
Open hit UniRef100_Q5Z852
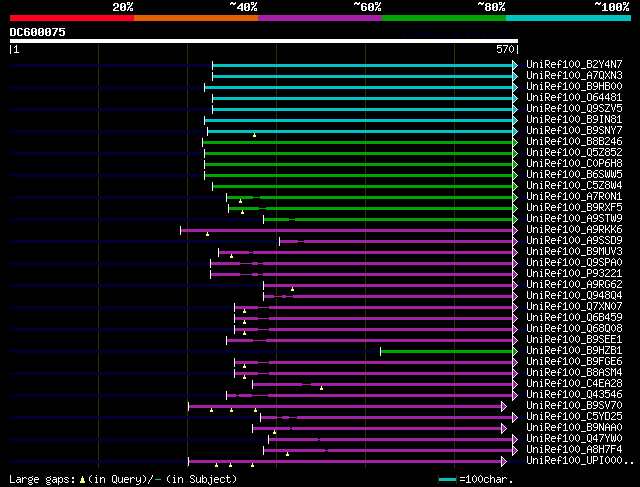click(574, 153)
